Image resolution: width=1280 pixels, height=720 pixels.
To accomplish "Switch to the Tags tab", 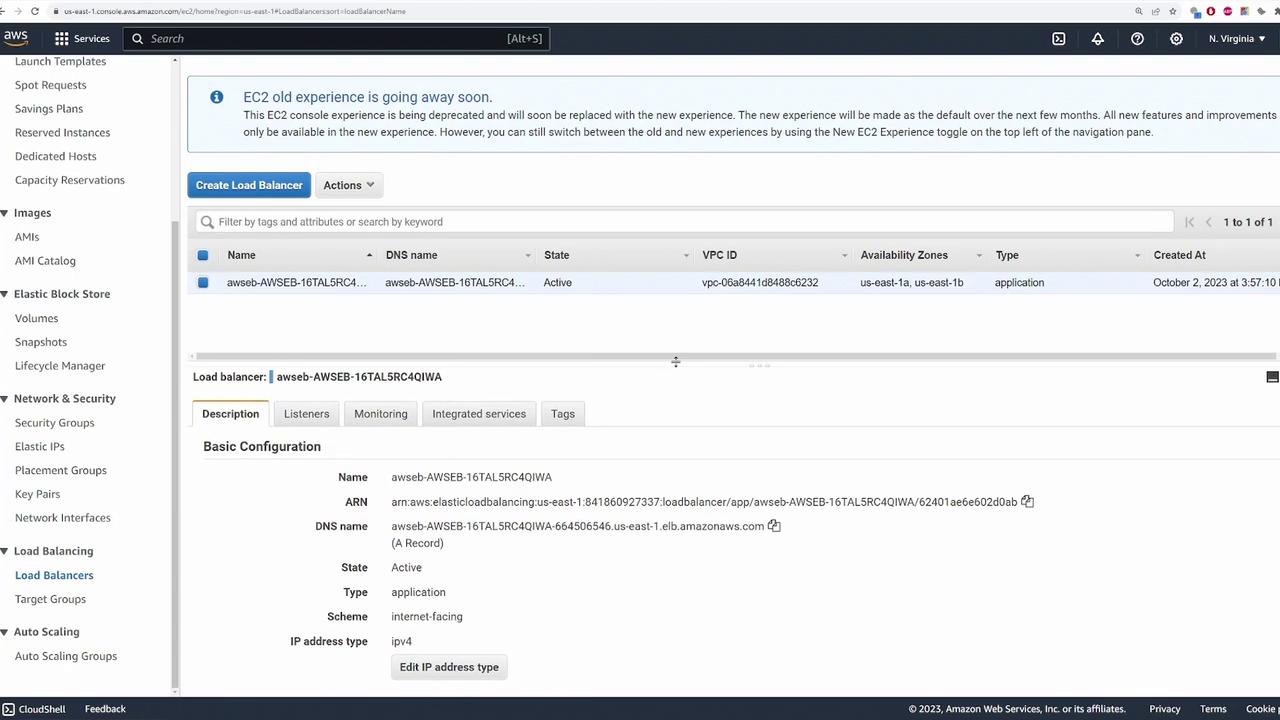I will coord(563,414).
